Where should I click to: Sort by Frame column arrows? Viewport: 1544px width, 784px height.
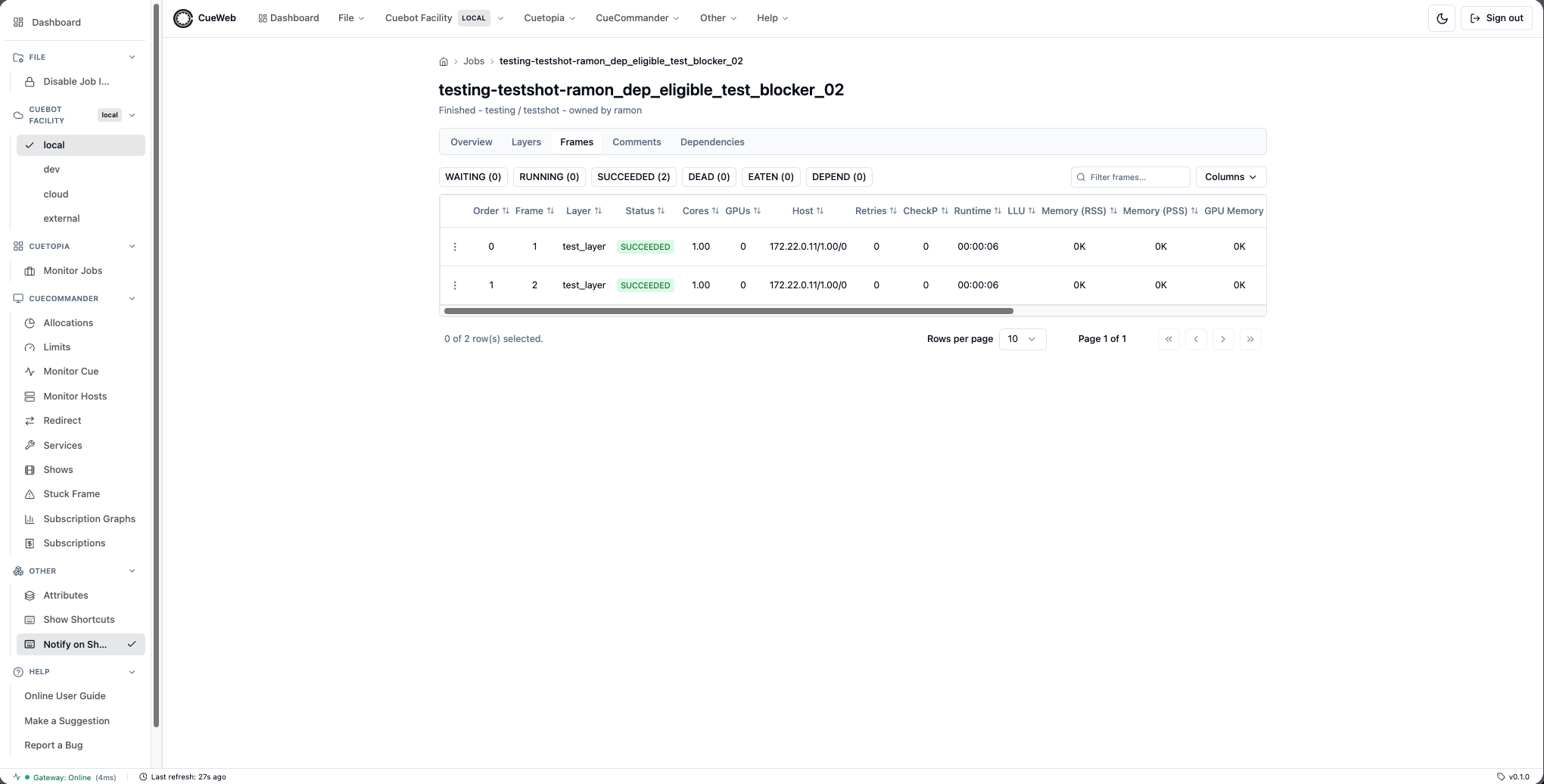coord(550,211)
